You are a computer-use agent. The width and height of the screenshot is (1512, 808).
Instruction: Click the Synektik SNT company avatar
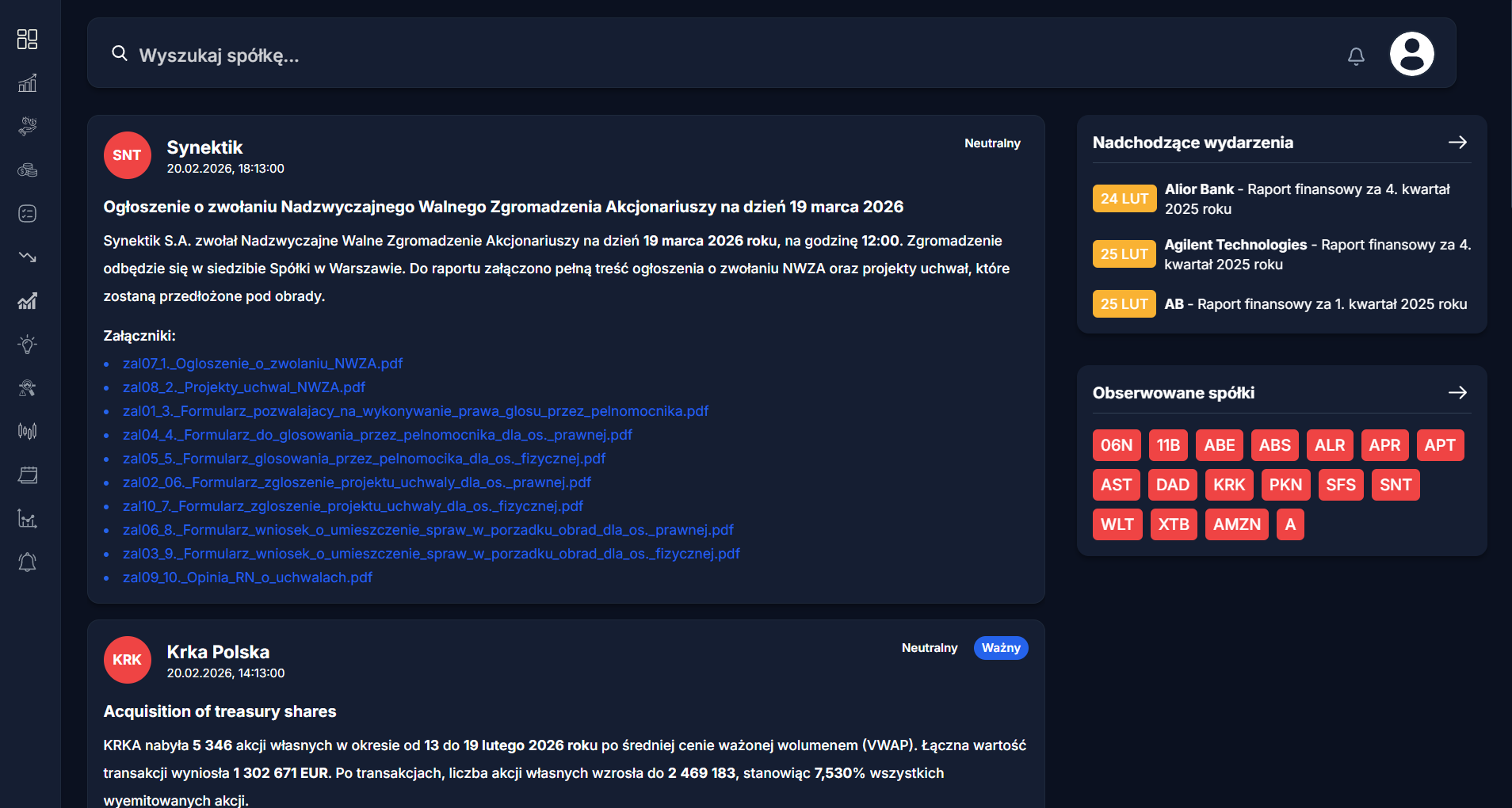[127, 155]
